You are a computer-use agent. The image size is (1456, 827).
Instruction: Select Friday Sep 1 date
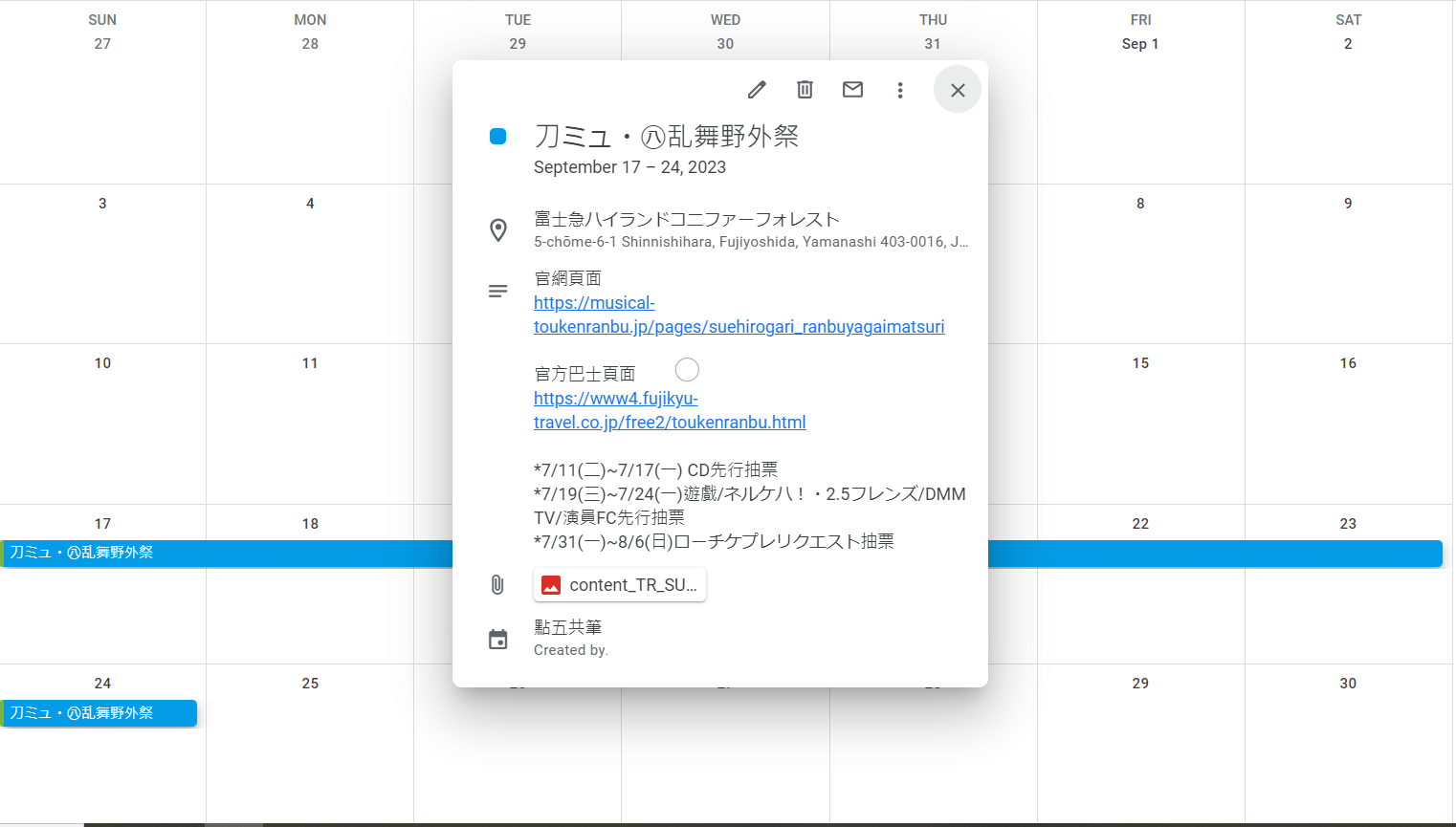pos(1140,44)
